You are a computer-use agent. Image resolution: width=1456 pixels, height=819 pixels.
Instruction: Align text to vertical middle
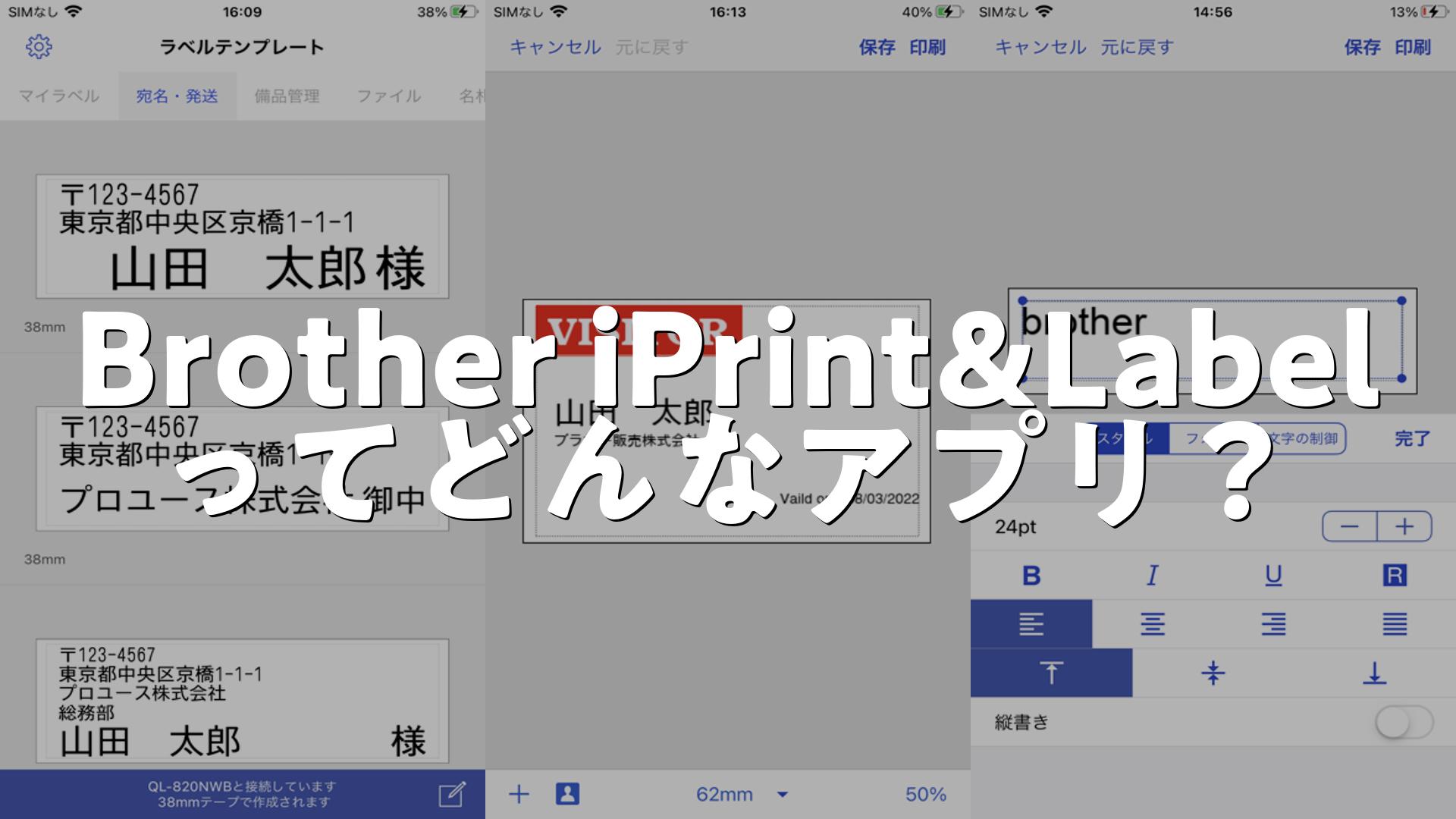point(1213,673)
